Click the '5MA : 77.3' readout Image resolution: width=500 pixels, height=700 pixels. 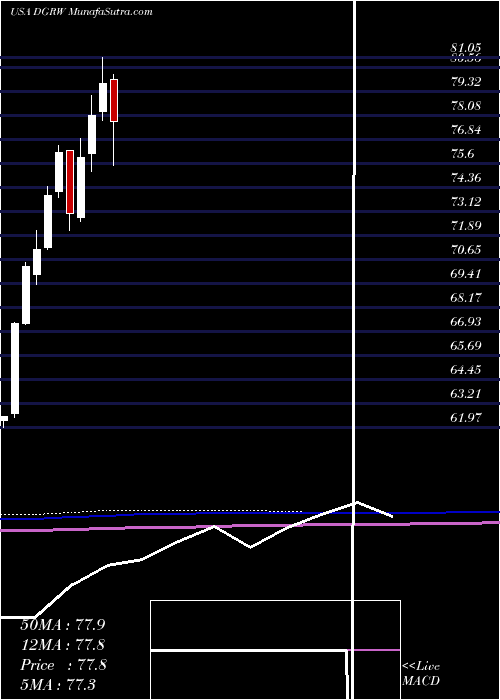58,685
